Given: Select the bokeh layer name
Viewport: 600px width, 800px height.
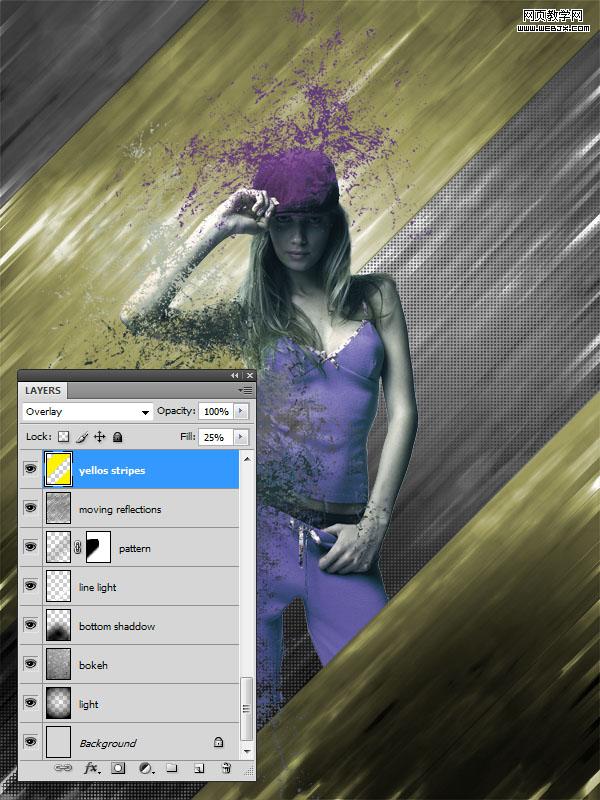Looking at the screenshot, I should tap(93, 665).
